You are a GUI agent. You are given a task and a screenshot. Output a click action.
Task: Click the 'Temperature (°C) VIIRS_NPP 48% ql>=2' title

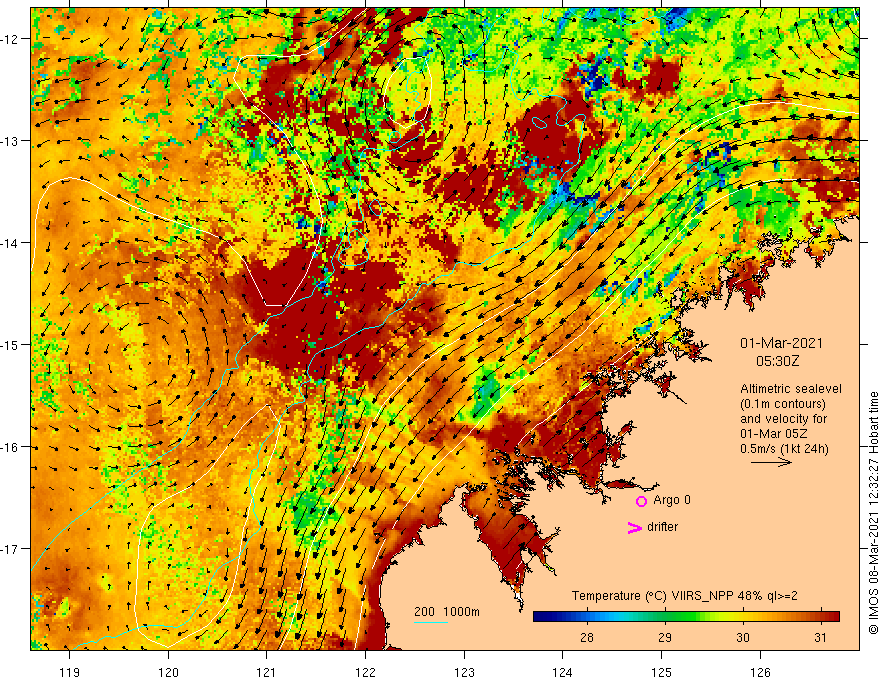pos(684,596)
